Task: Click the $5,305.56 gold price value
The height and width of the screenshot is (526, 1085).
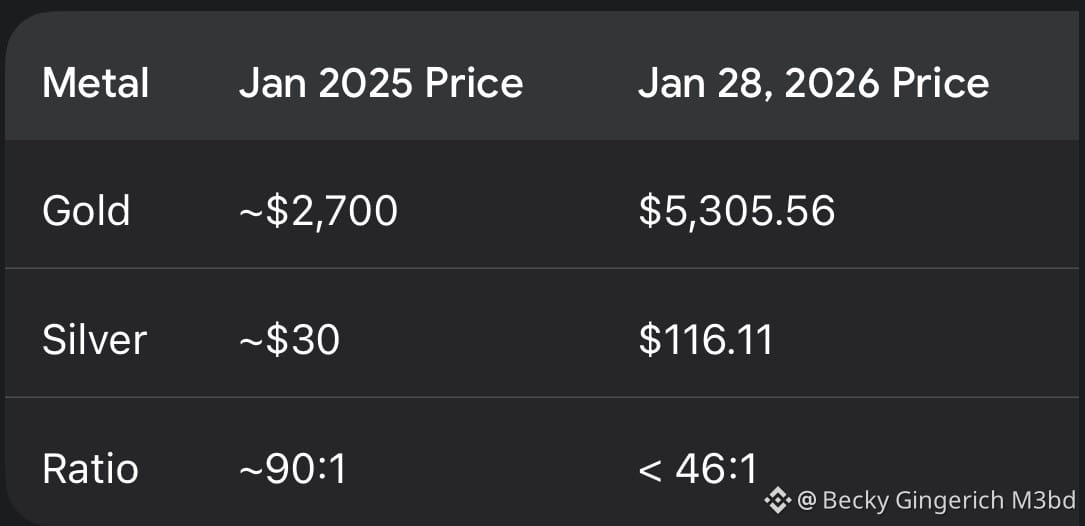Action: tap(736, 211)
